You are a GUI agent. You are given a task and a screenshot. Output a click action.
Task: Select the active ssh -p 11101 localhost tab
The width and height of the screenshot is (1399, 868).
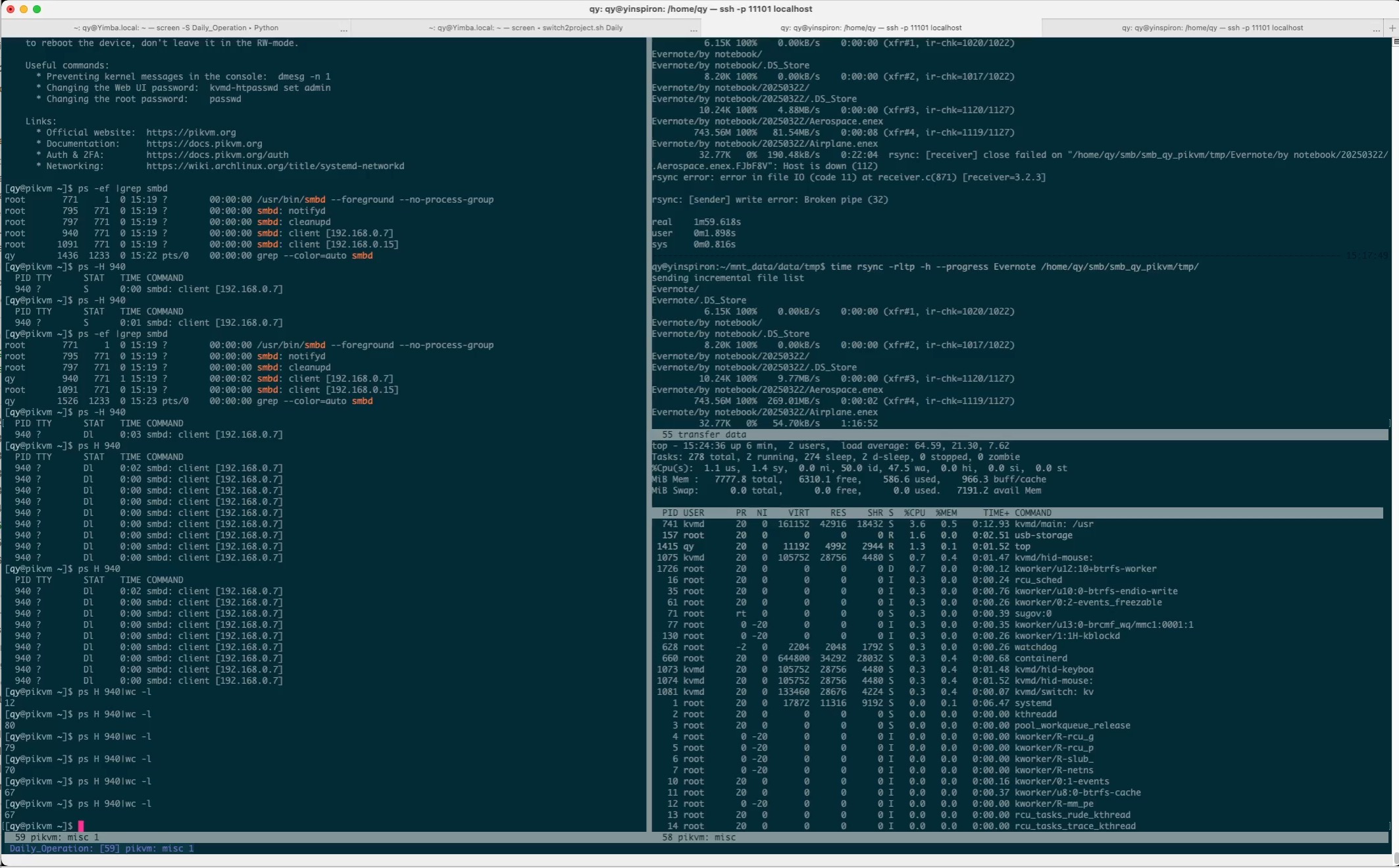coord(871,28)
